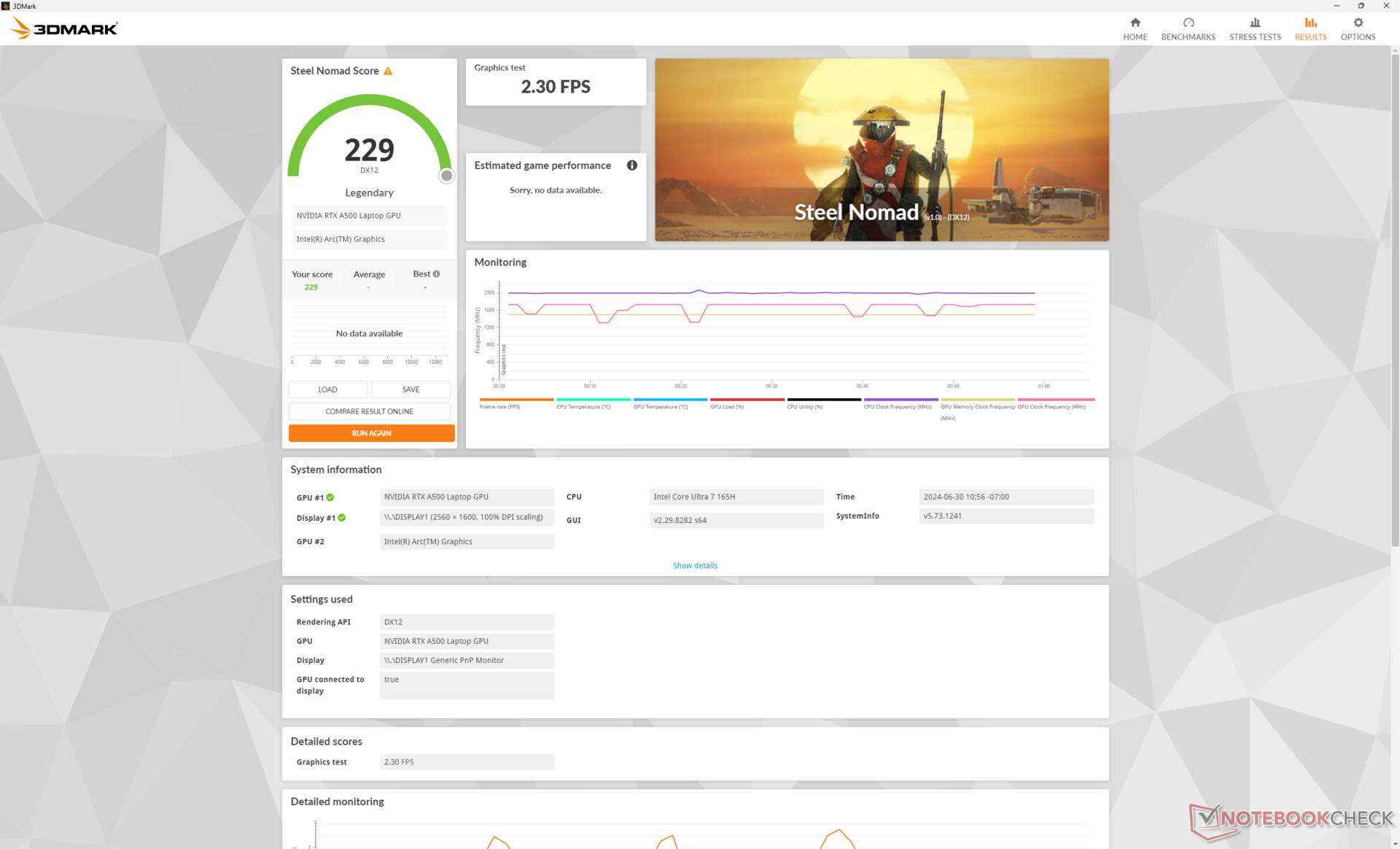
Task: Switch to the Results tab
Action: (x=1310, y=28)
